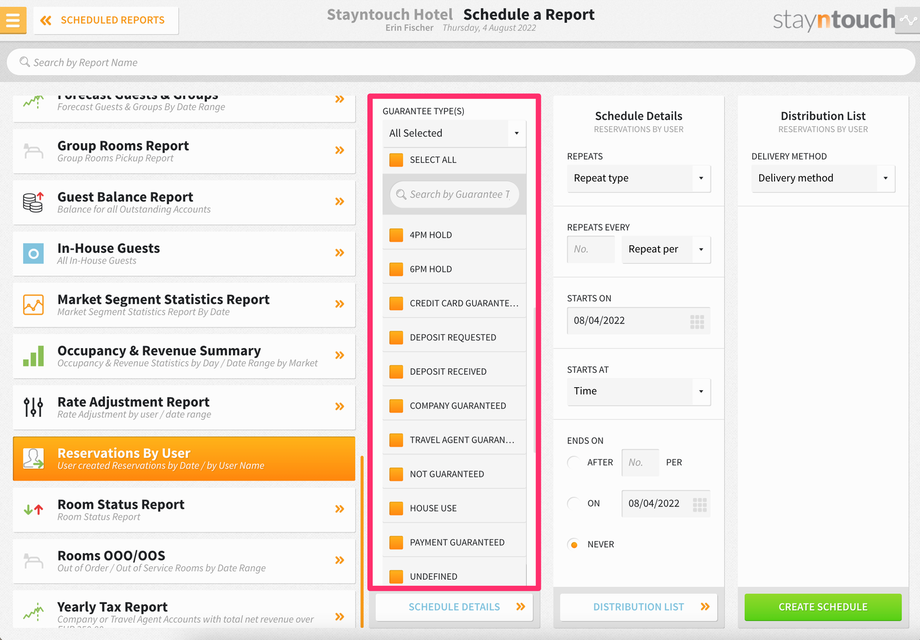Click the activity pulse icon beside logo
Screen dimensions: 920x640
pyautogui.click(x=908, y=20)
